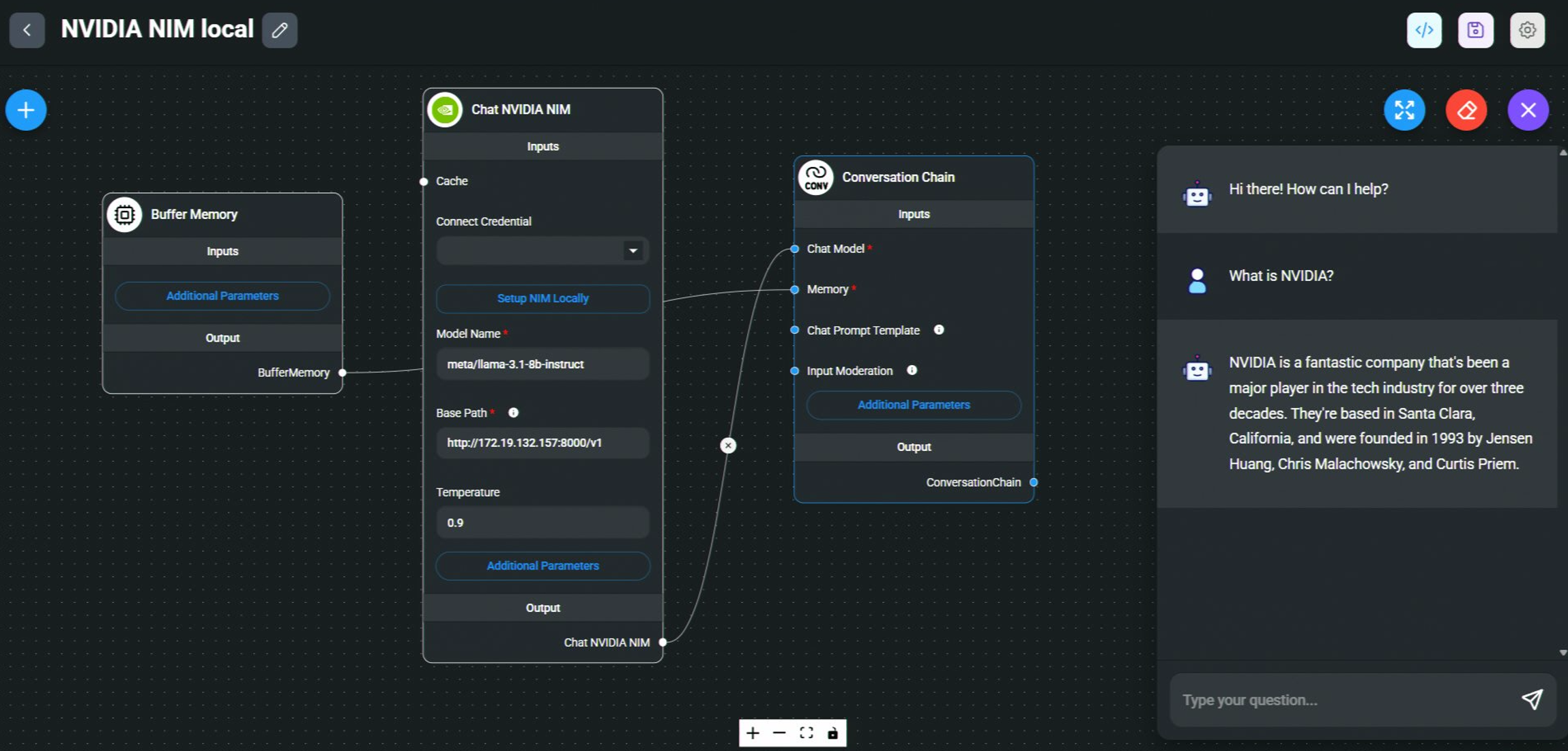The width and height of the screenshot is (1568, 751).
Task: Delete the edge connection X marker
Action: pyautogui.click(x=728, y=445)
